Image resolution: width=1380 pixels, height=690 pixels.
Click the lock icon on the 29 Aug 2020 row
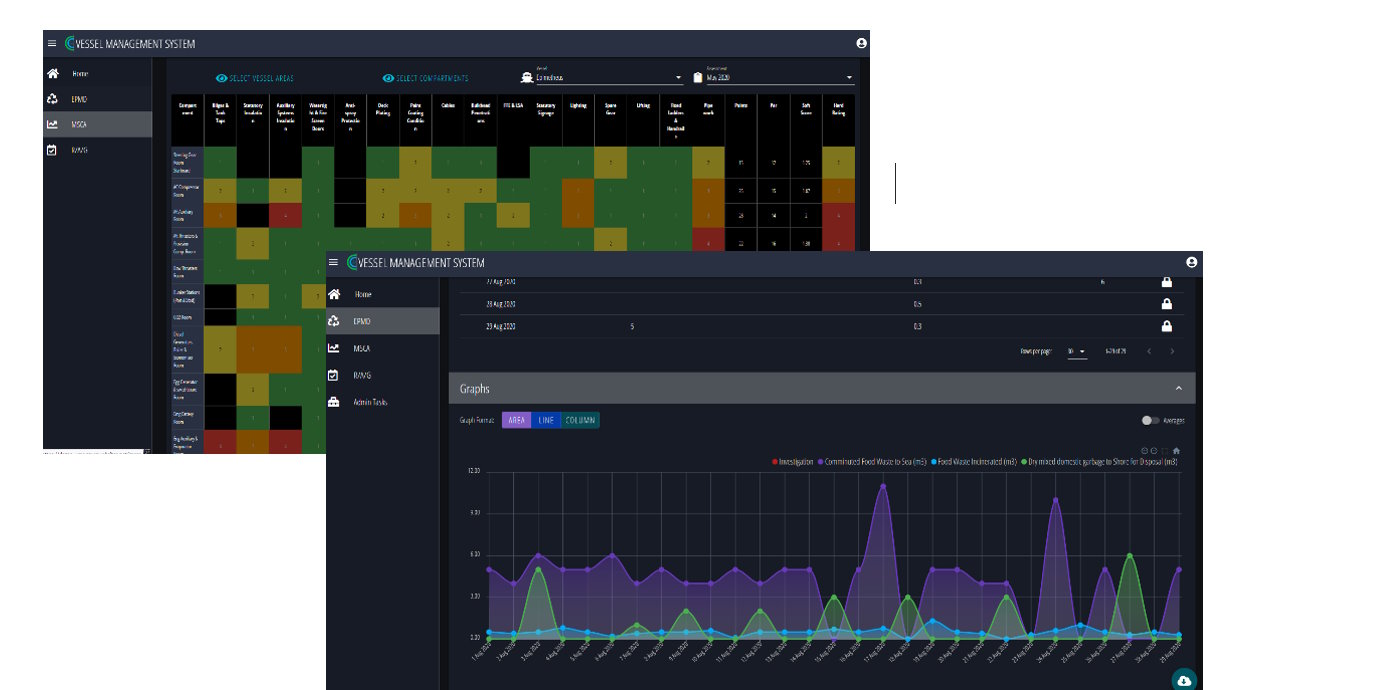click(x=1166, y=325)
